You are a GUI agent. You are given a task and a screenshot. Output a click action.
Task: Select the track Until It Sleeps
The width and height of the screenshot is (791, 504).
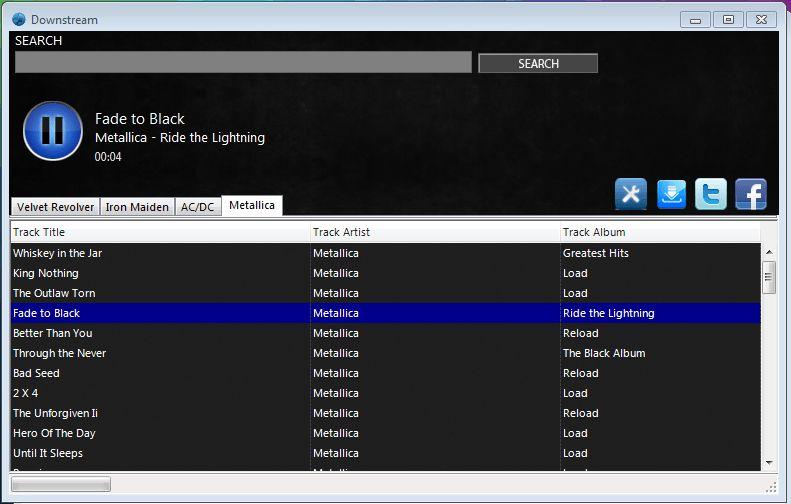tap(385, 453)
